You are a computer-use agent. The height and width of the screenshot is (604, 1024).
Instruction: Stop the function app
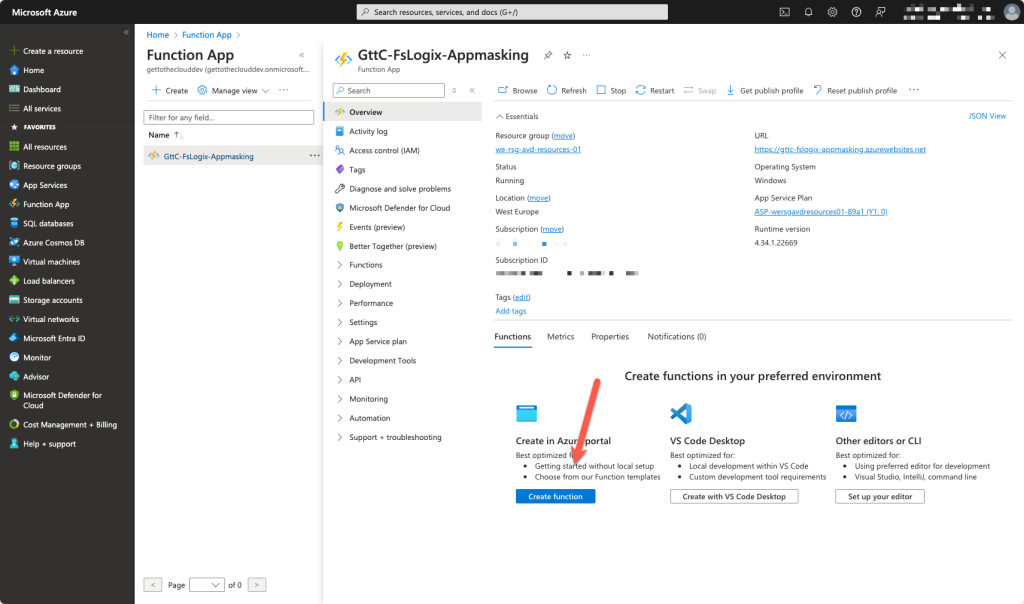pos(611,91)
